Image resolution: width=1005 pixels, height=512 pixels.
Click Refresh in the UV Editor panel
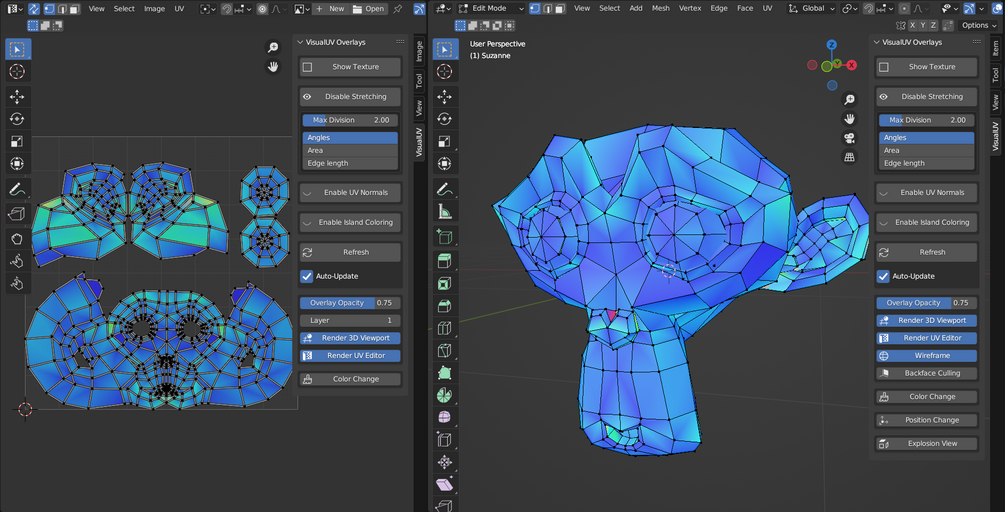[350, 252]
